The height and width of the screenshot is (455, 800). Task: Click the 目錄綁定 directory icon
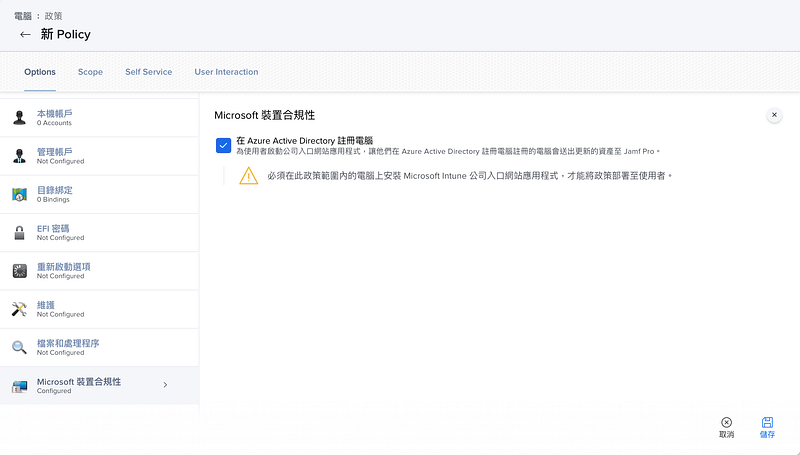[x=19, y=194]
